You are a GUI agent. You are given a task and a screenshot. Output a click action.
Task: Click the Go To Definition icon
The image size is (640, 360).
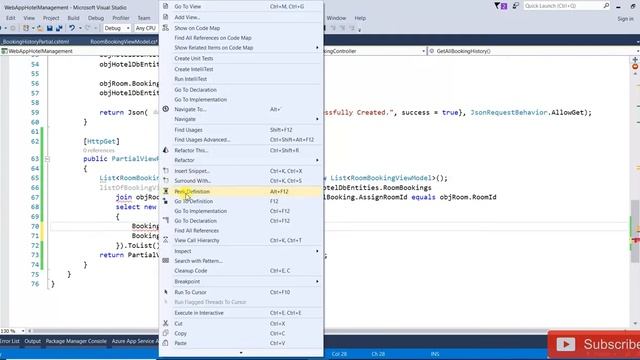click(165, 201)
